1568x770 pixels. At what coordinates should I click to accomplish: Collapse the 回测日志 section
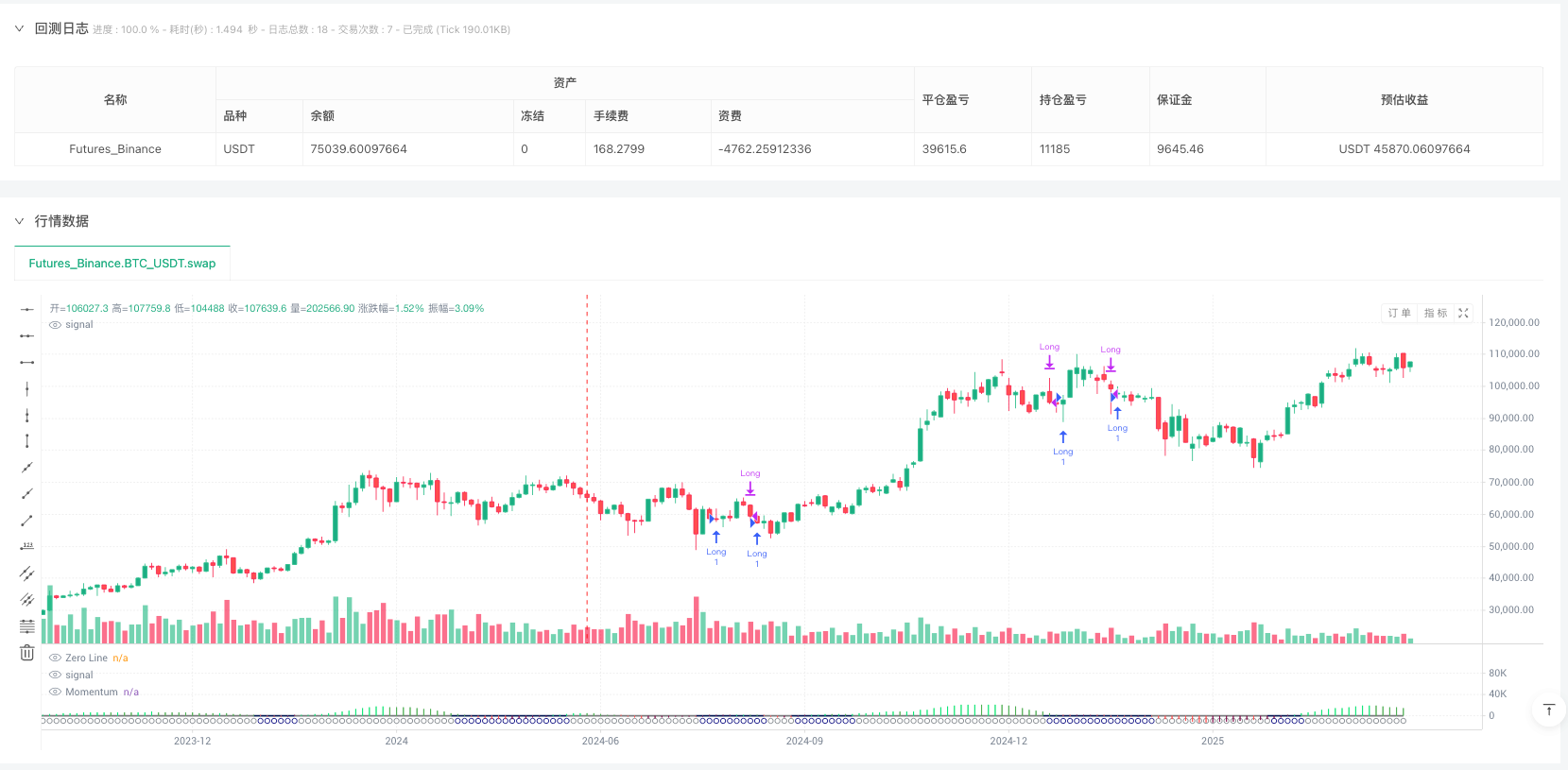19,28
